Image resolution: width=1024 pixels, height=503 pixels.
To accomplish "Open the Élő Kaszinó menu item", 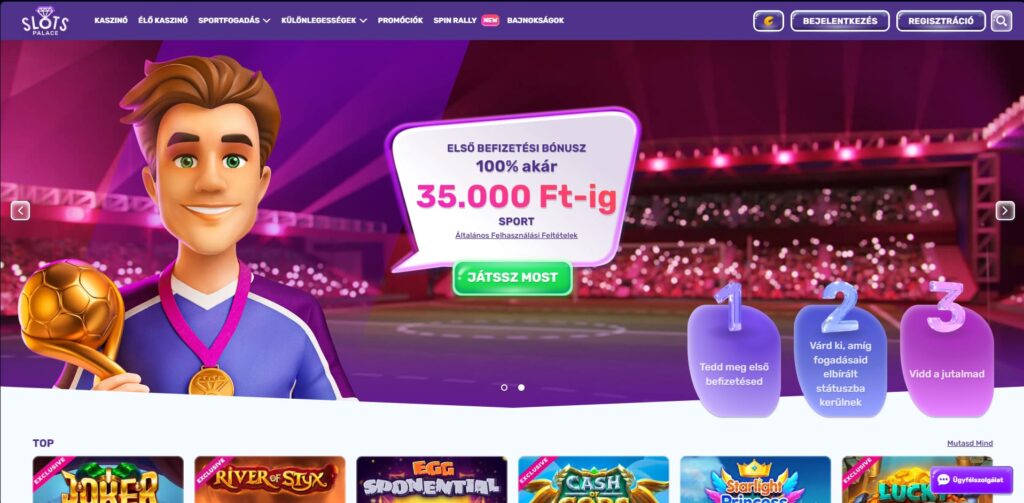I will tap(163, 20).
